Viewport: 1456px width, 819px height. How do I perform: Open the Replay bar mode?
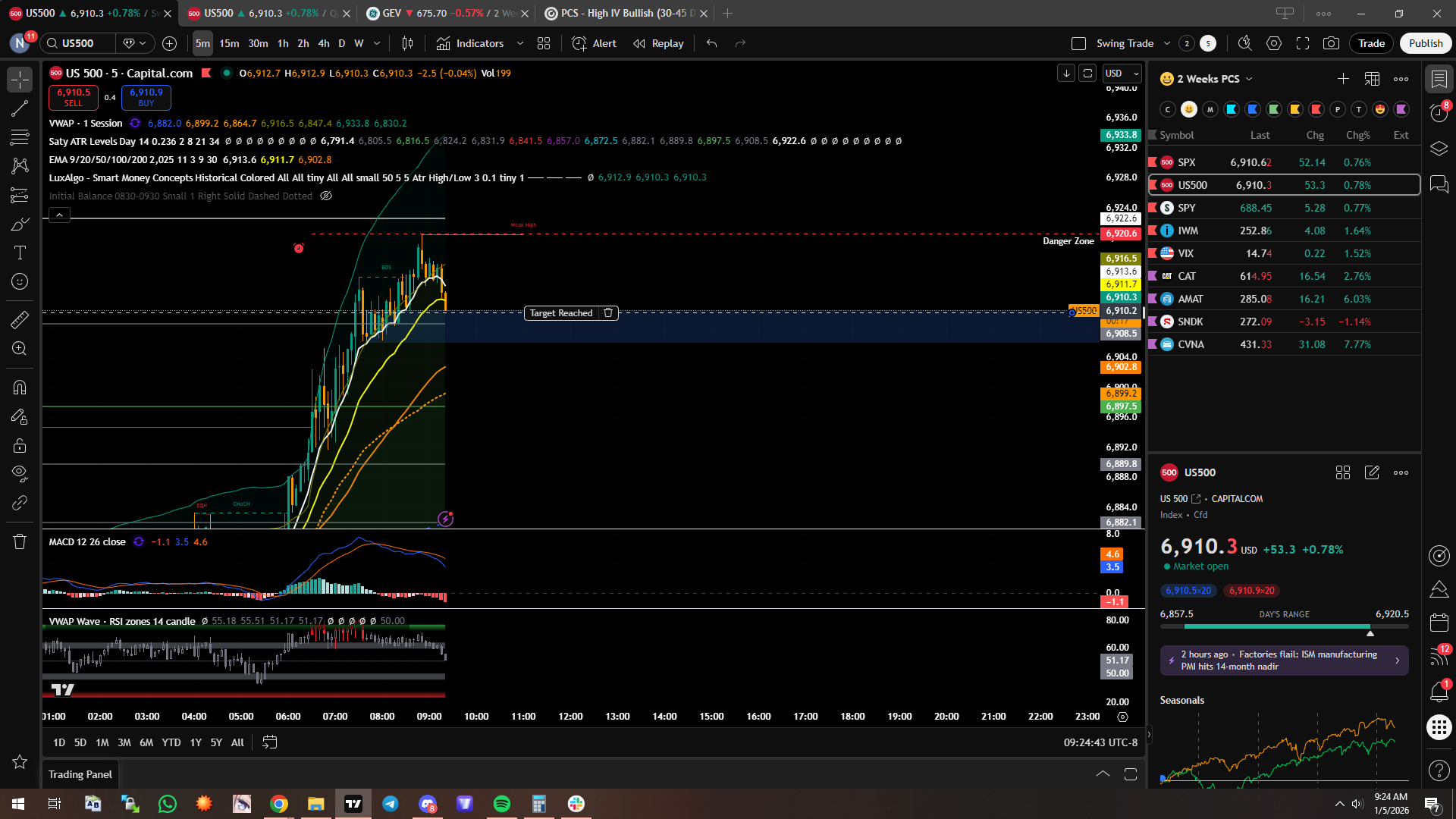658,43
